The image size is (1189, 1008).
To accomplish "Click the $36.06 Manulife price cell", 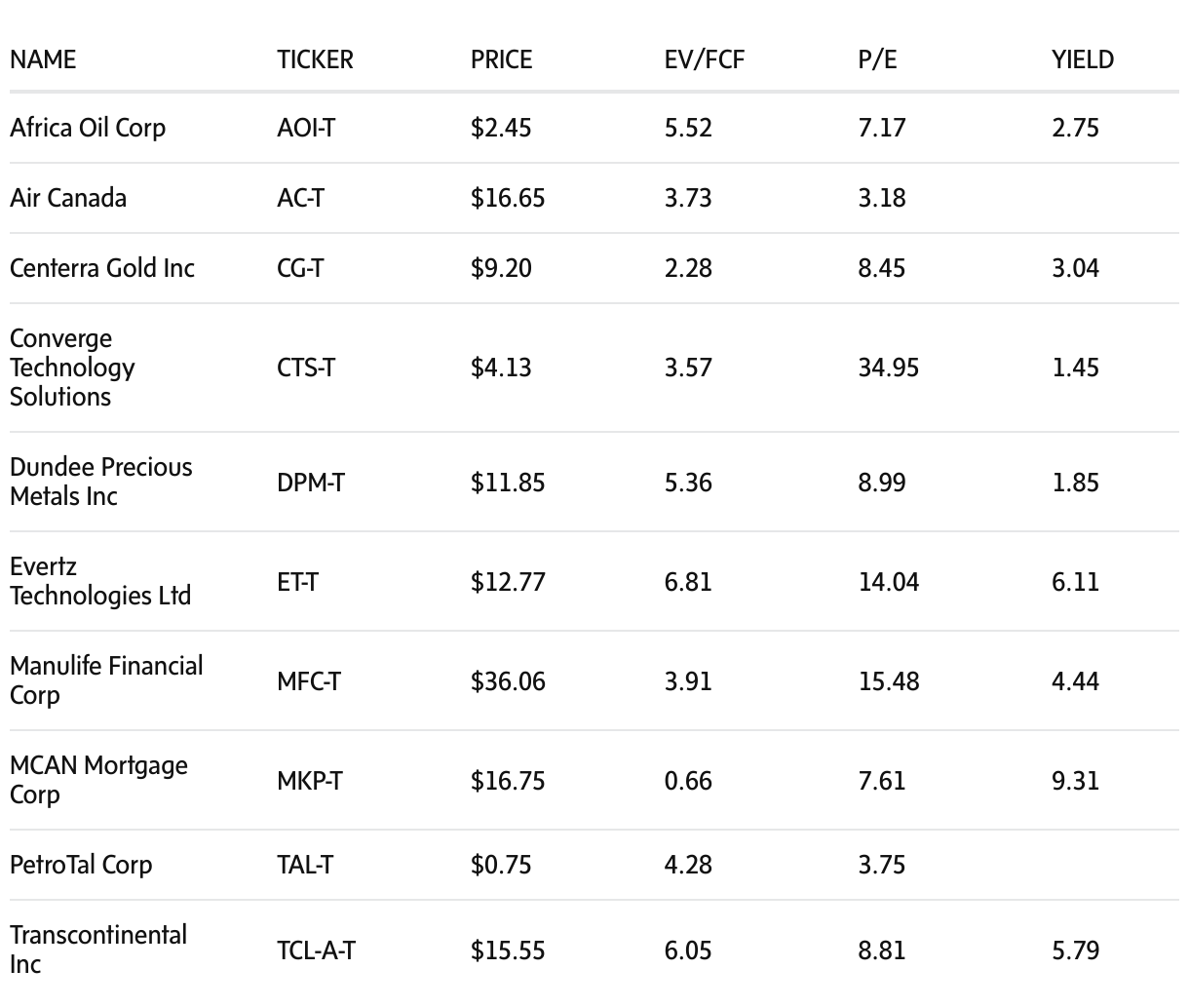I will click(x=508, y=681).
